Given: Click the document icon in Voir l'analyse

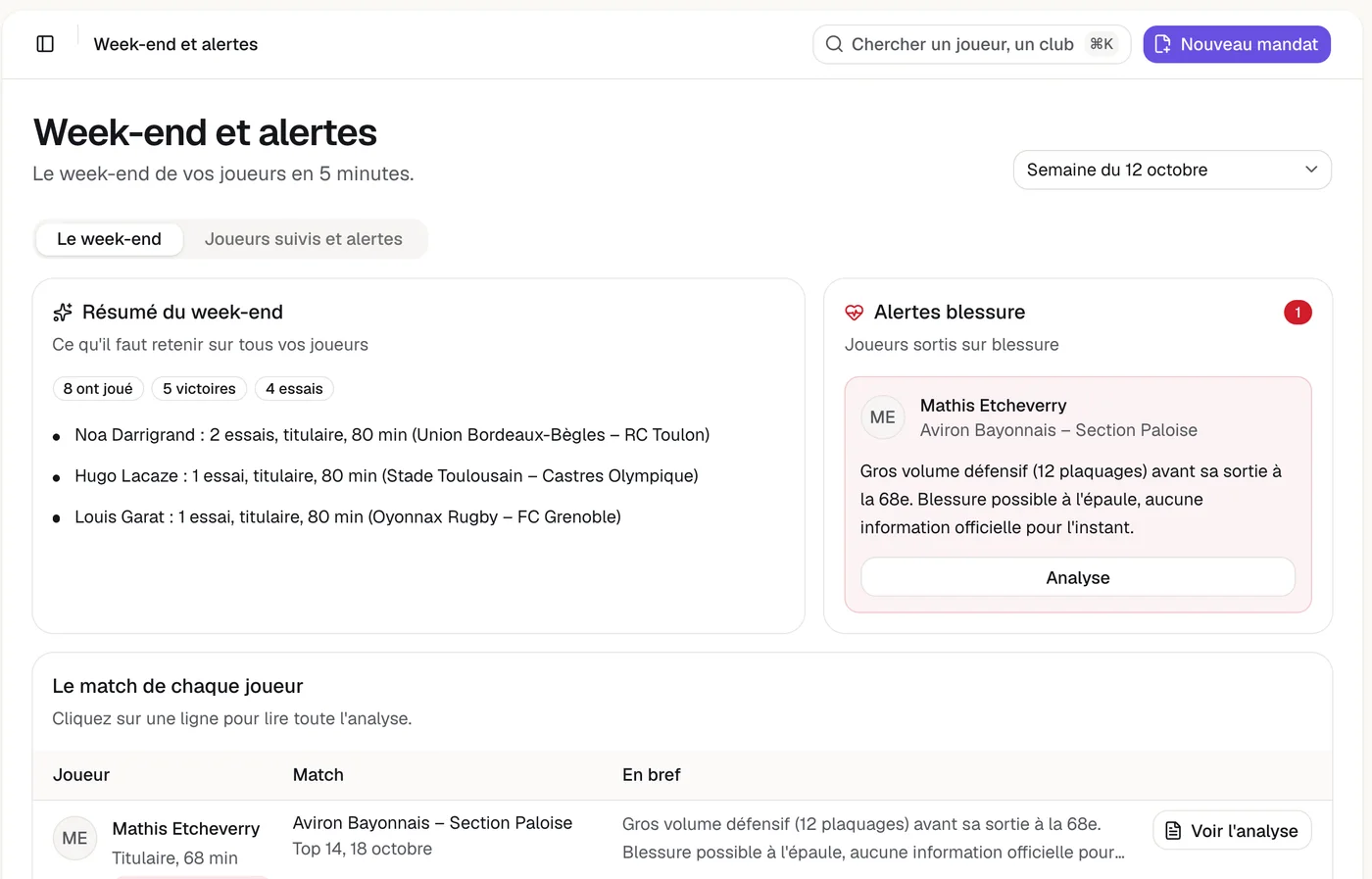Looking at the screenshot, I should click(x=1173, y=831).
